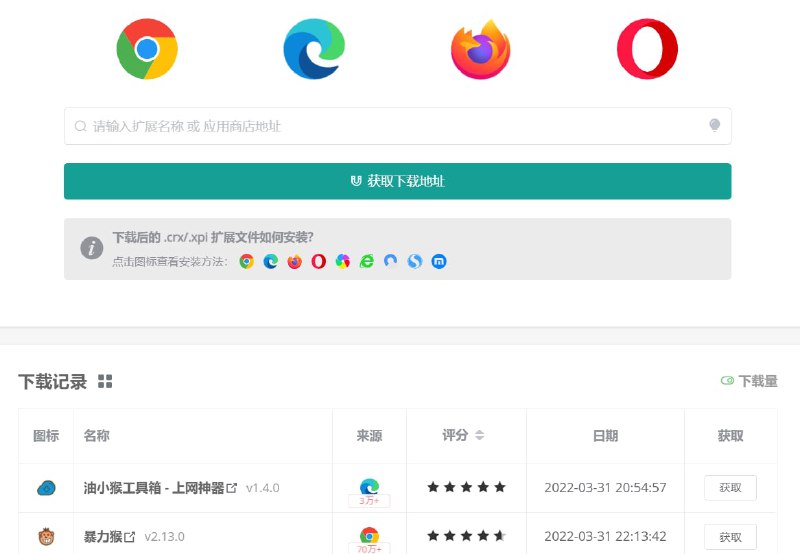Click the 获取 column header
This screenshot has width=800, height=554.
(731, 436)
